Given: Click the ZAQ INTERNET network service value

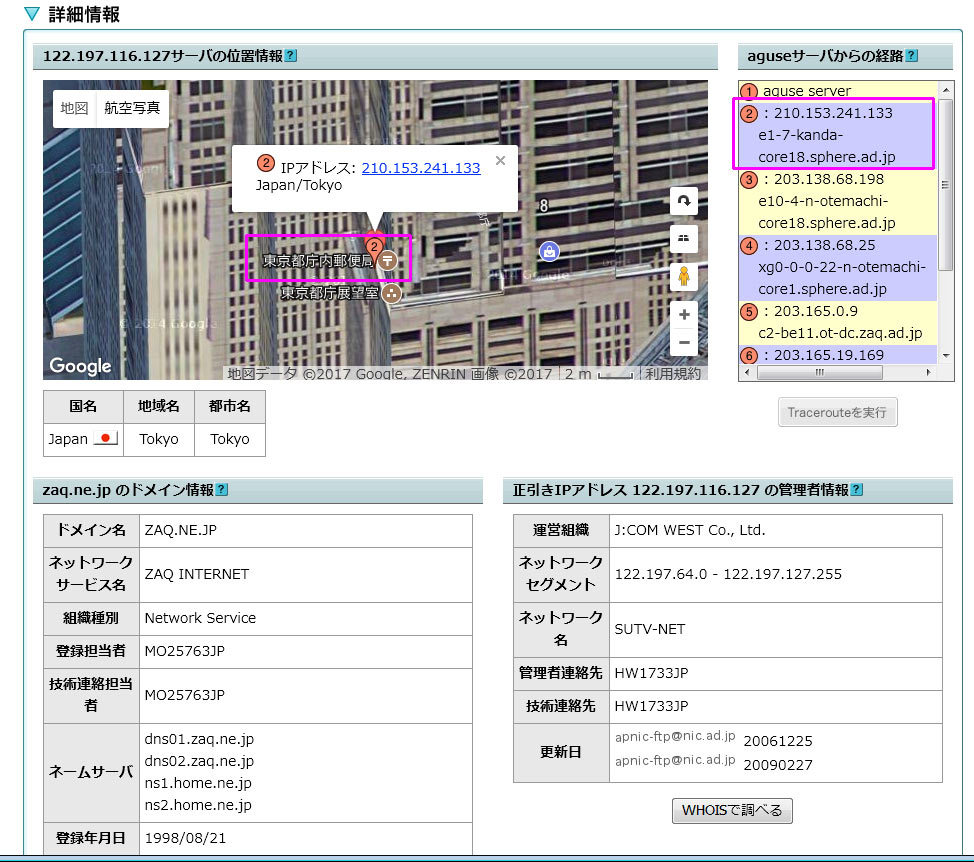Looking at the screenshot, I should click(x=197, y=574).
